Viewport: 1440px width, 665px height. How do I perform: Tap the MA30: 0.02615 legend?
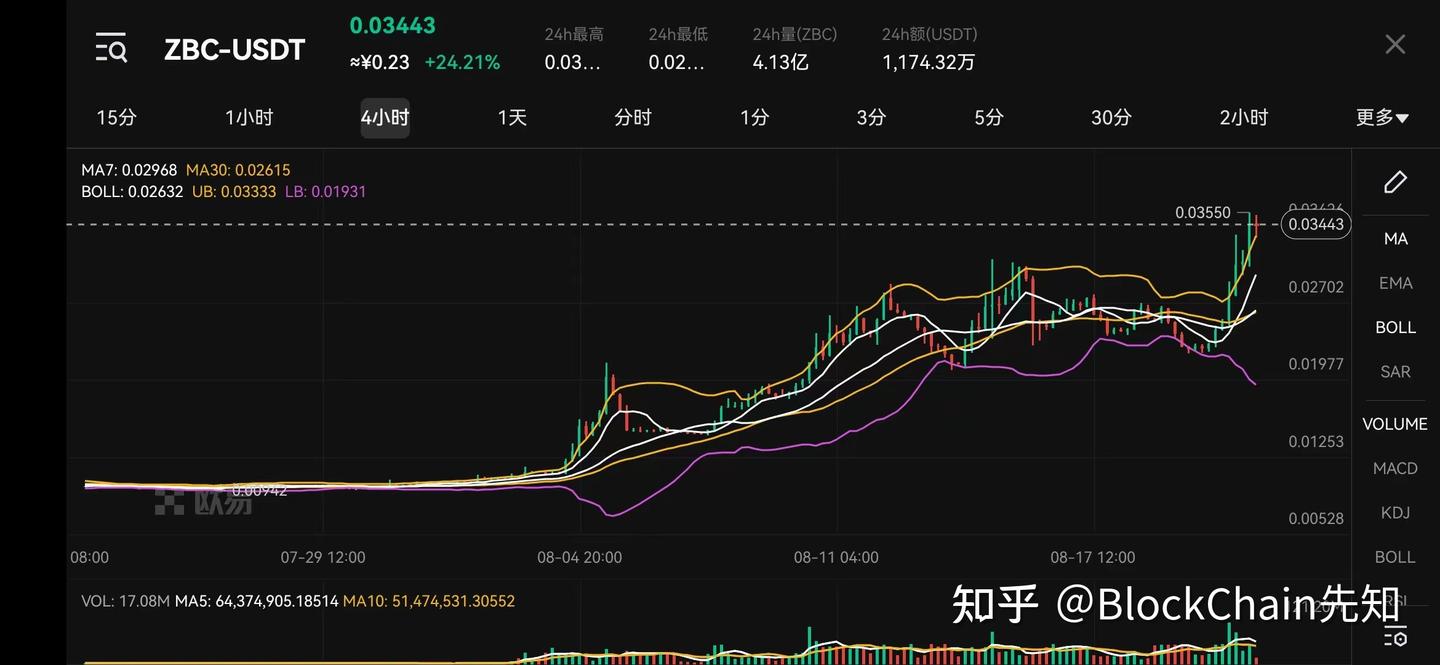click(x=238, y=170)
